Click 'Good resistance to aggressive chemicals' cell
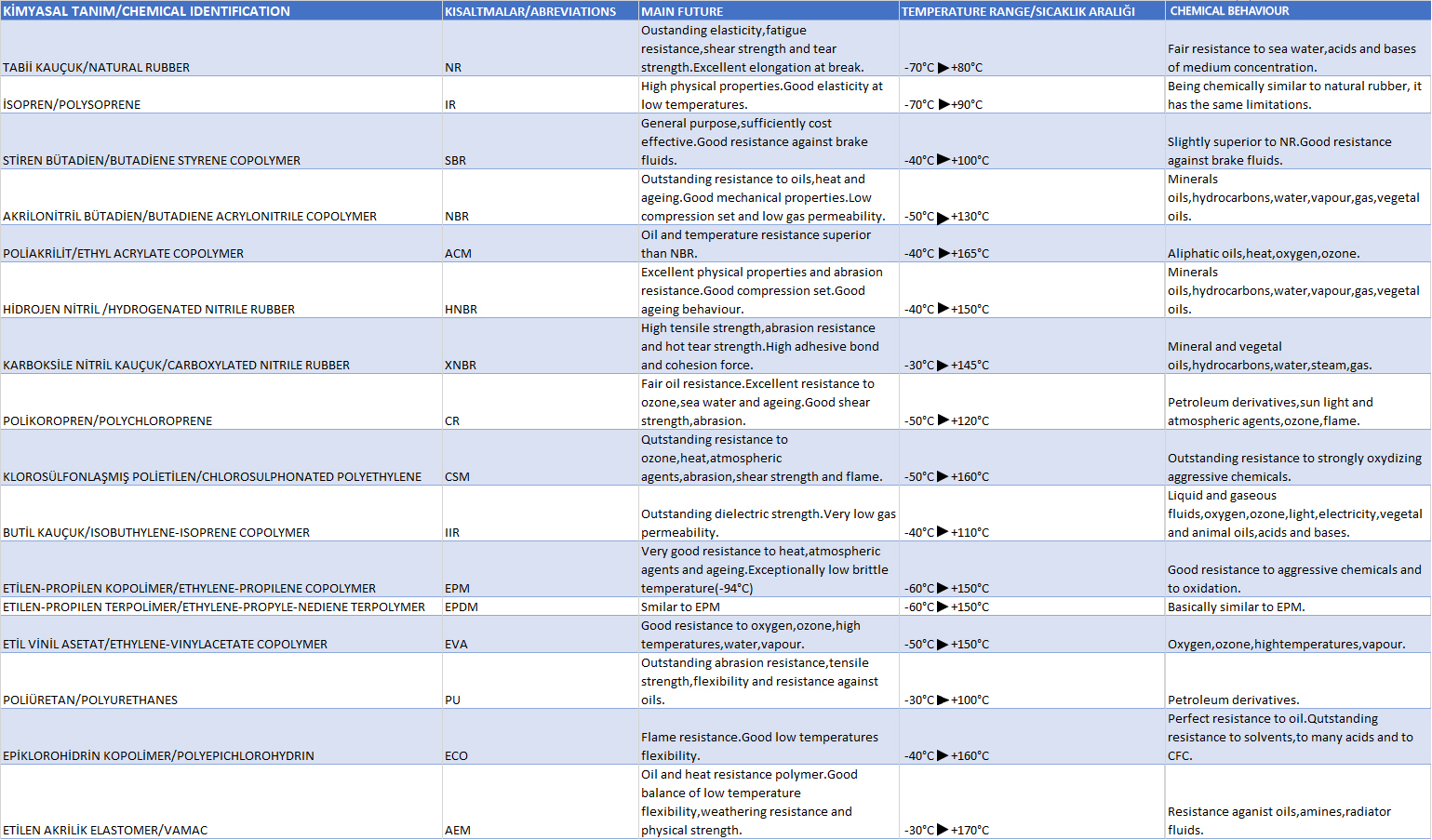Image resolution: width=1432 pixels, height=840 pixels. tap(1298, 569)
